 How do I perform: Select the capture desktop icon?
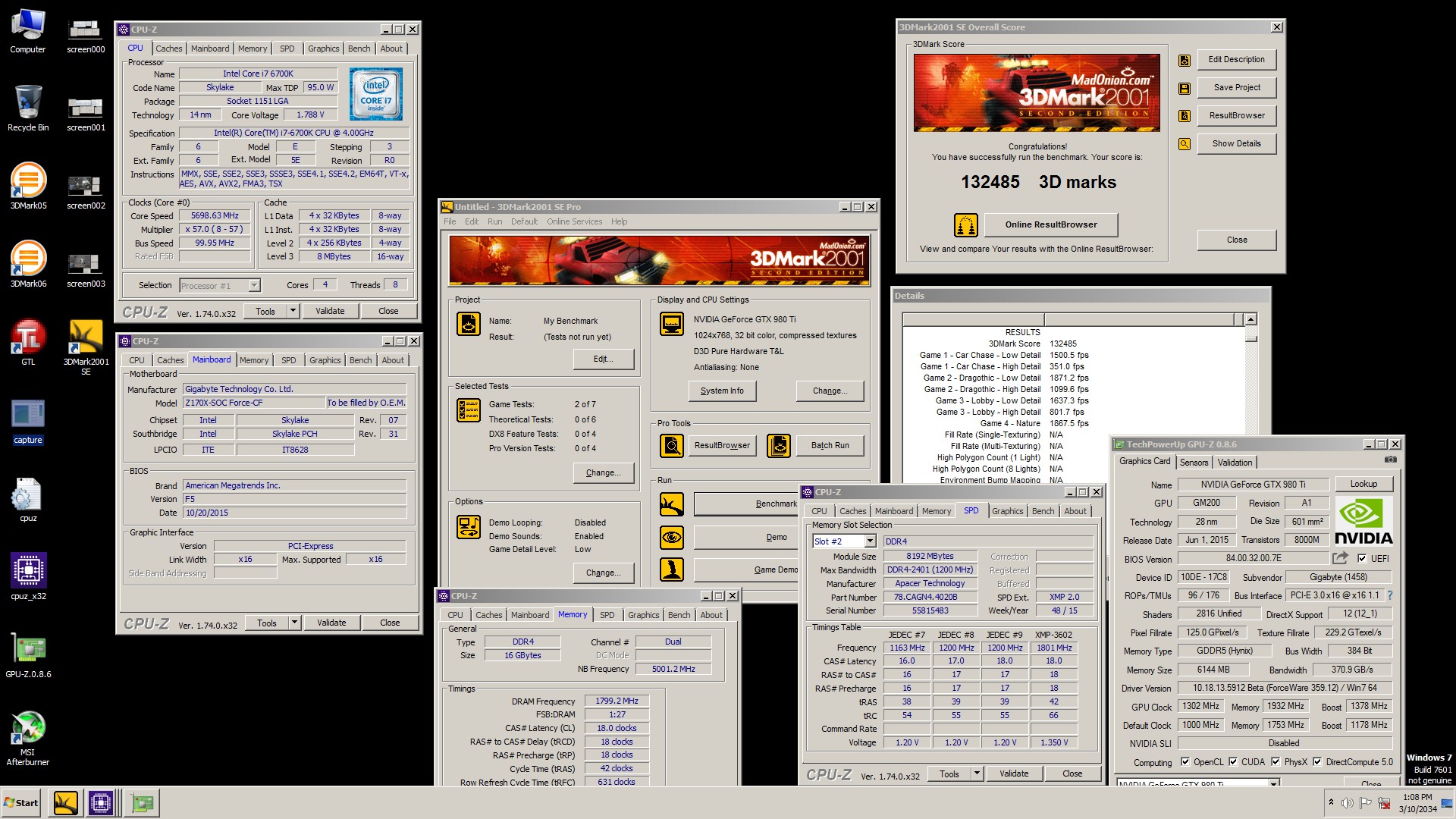tap(28, 421)
